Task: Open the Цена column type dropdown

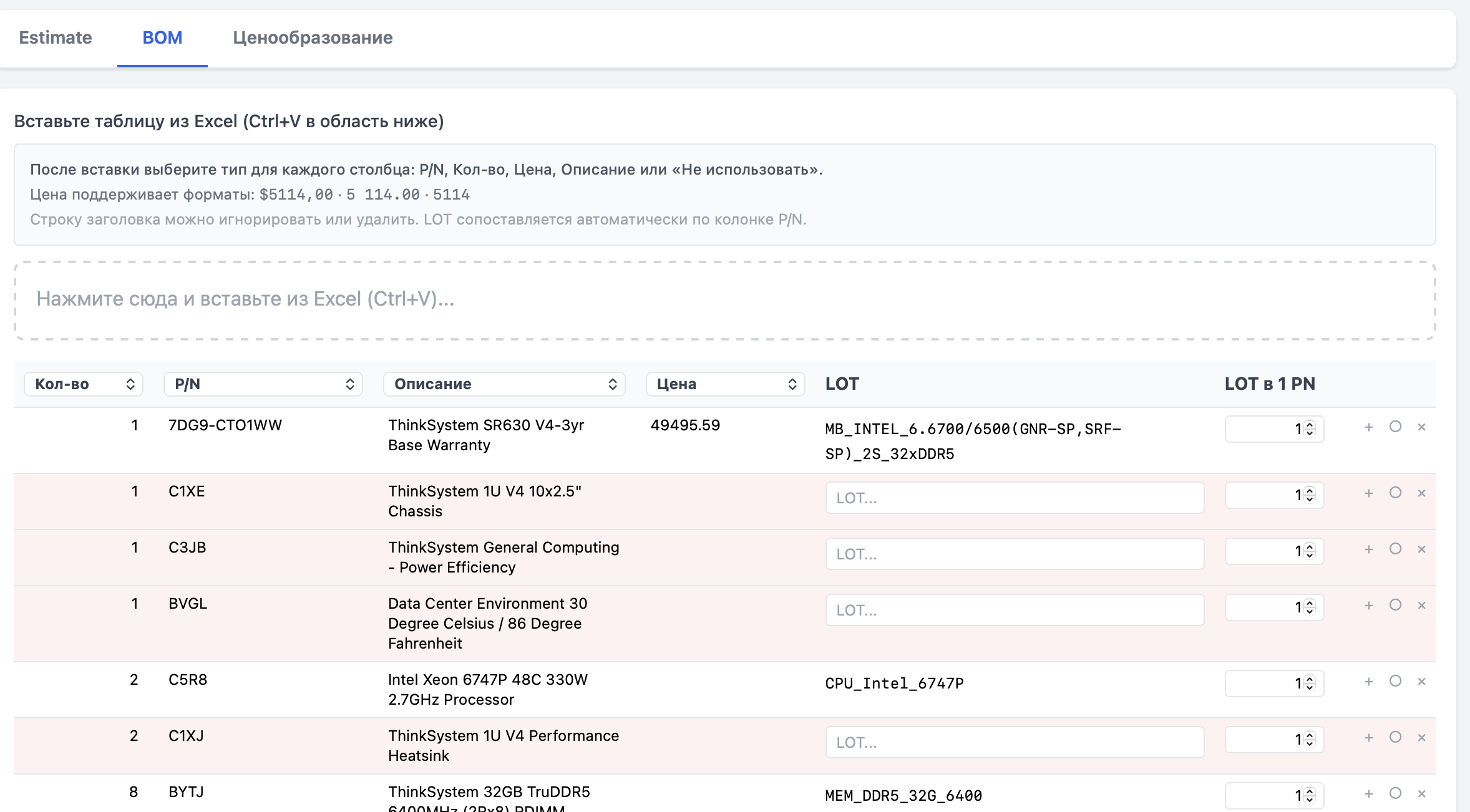Action: click(x=725, y=384)
